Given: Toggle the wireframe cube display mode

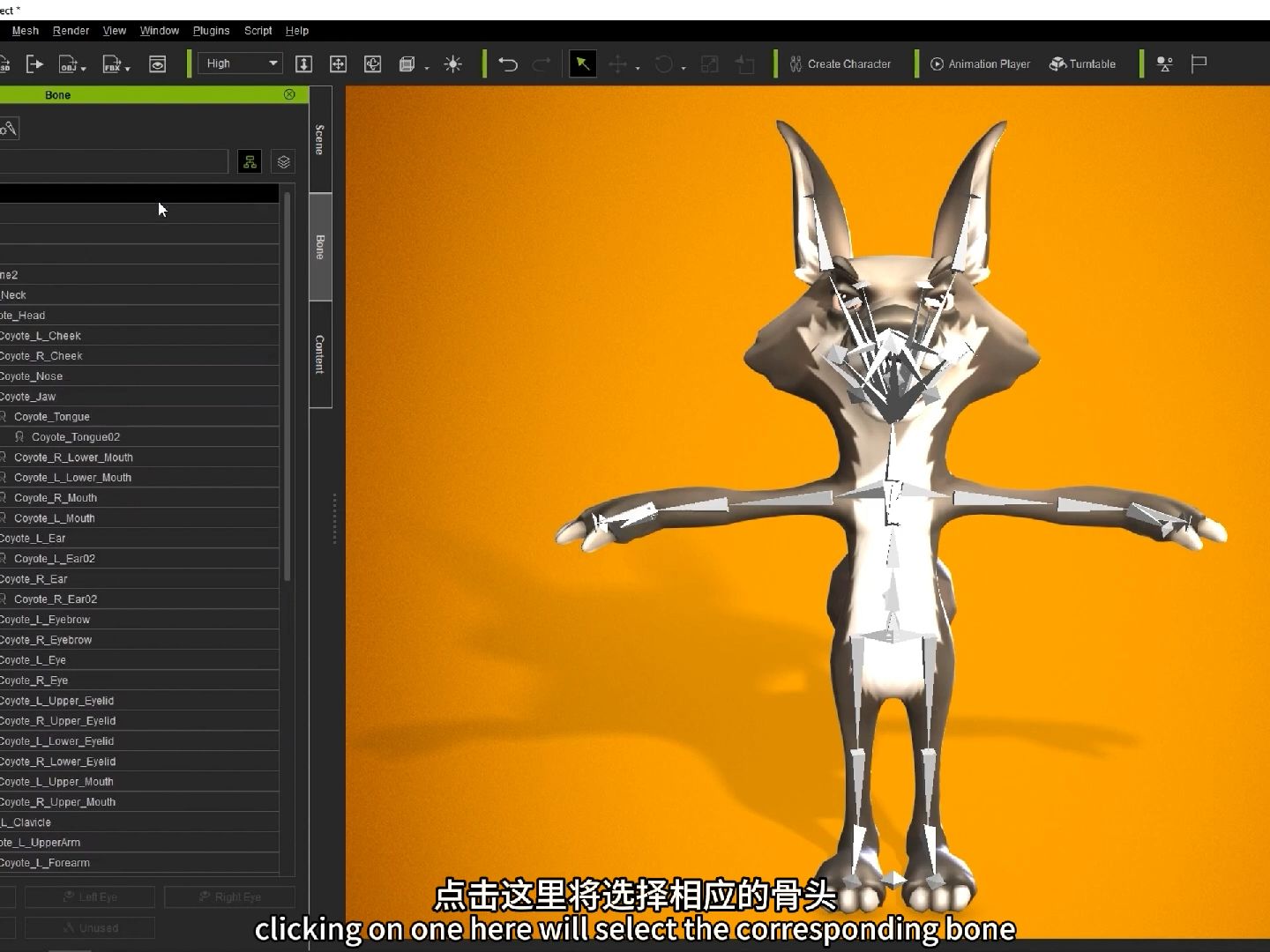Looking at the screenshot, I should click(407, 63).
